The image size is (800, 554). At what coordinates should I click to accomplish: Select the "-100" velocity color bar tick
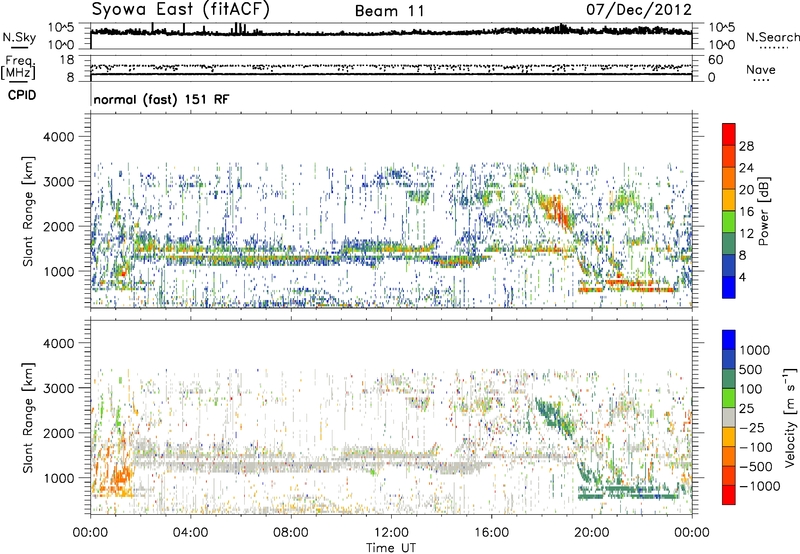click(756, 447)
